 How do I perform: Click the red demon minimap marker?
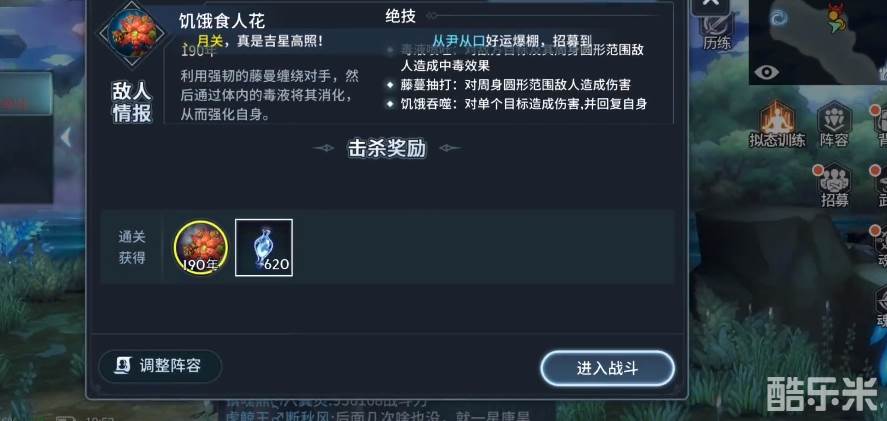point(834,20)
